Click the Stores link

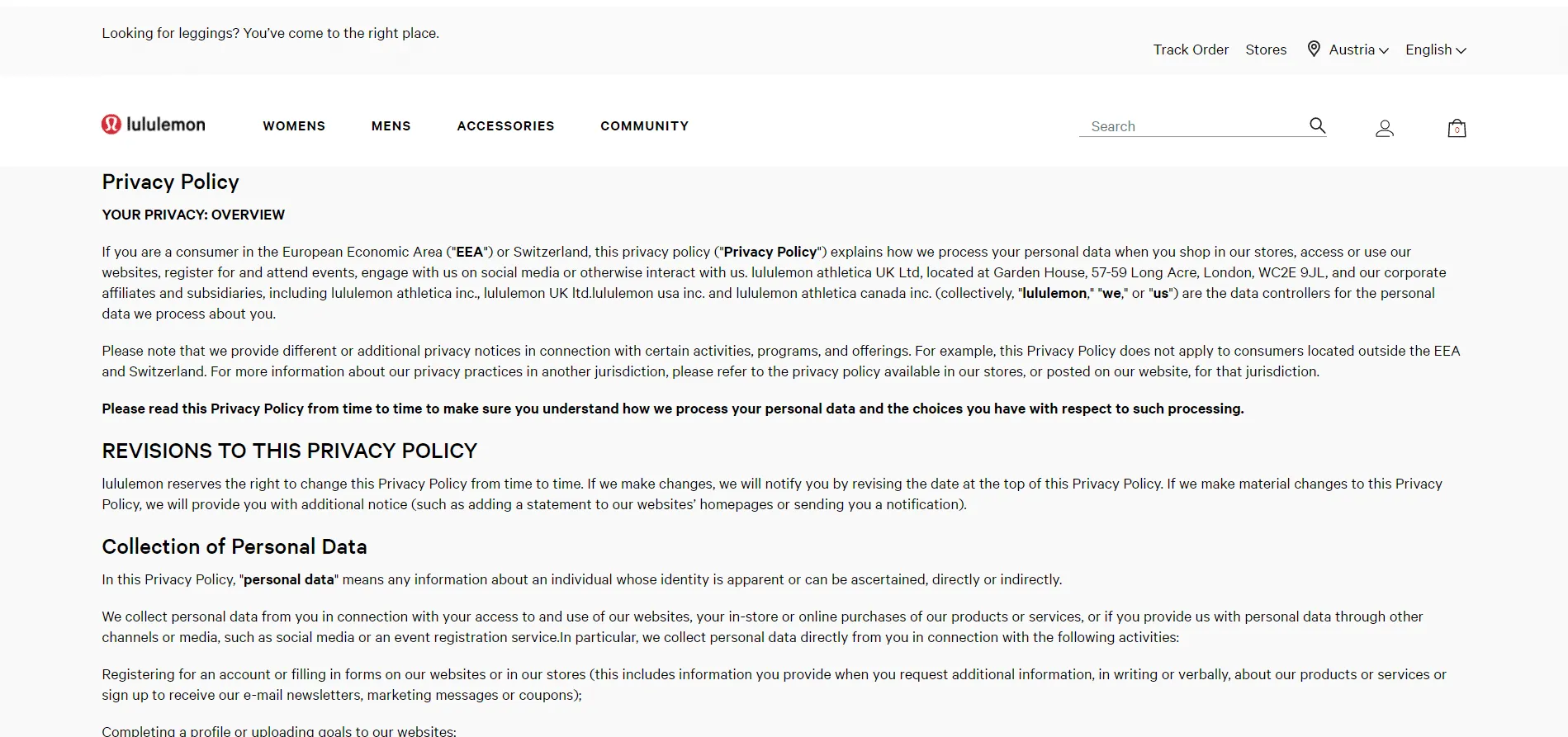click(1266, 50)
